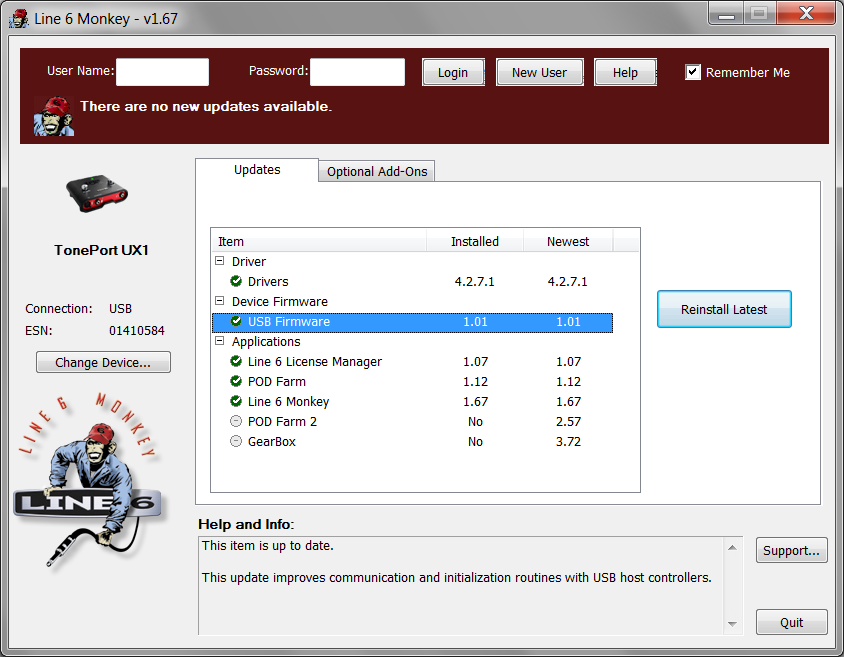Open the Change Device dialog
844x657 pixels.
click(x=103, y=362)
